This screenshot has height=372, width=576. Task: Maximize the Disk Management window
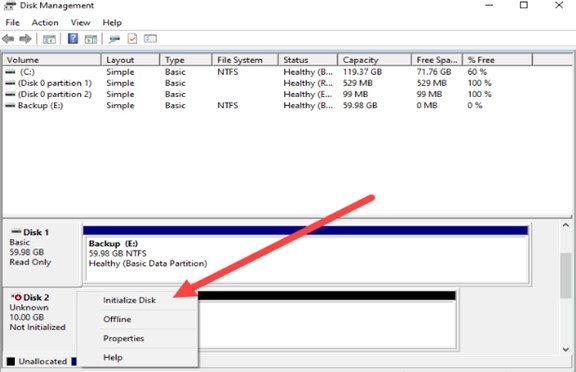click(x=524, y=6)
